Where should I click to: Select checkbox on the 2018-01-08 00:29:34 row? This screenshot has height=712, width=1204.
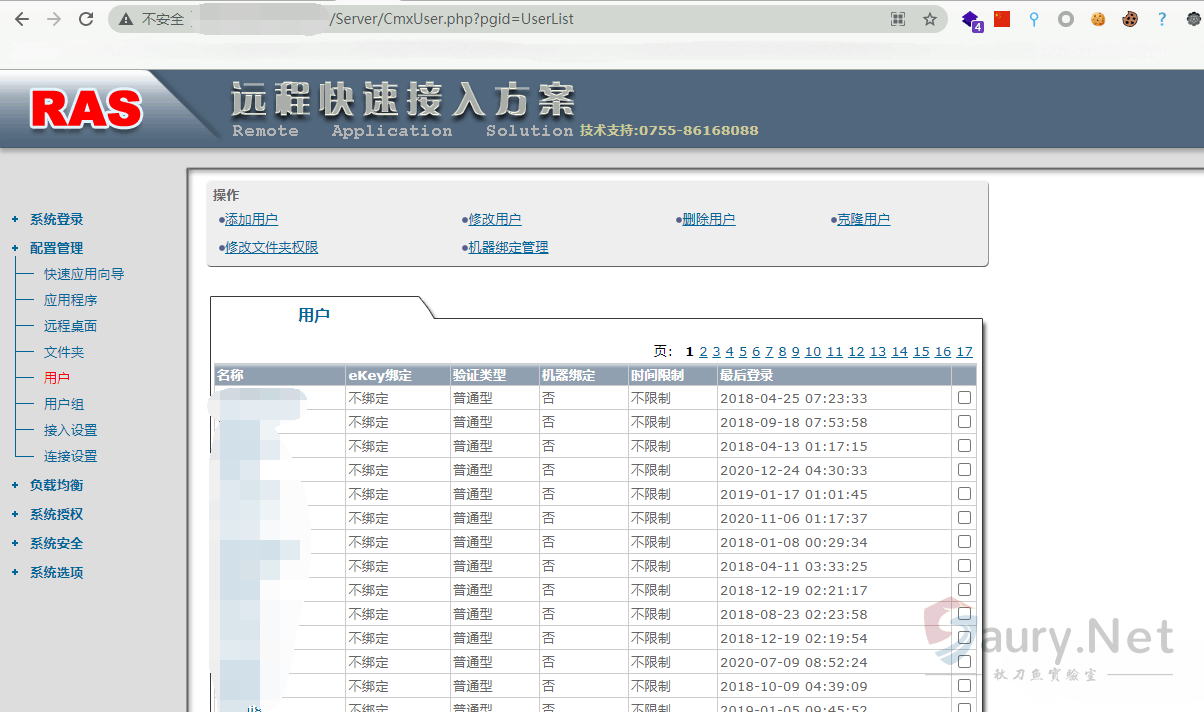[964, 541]
